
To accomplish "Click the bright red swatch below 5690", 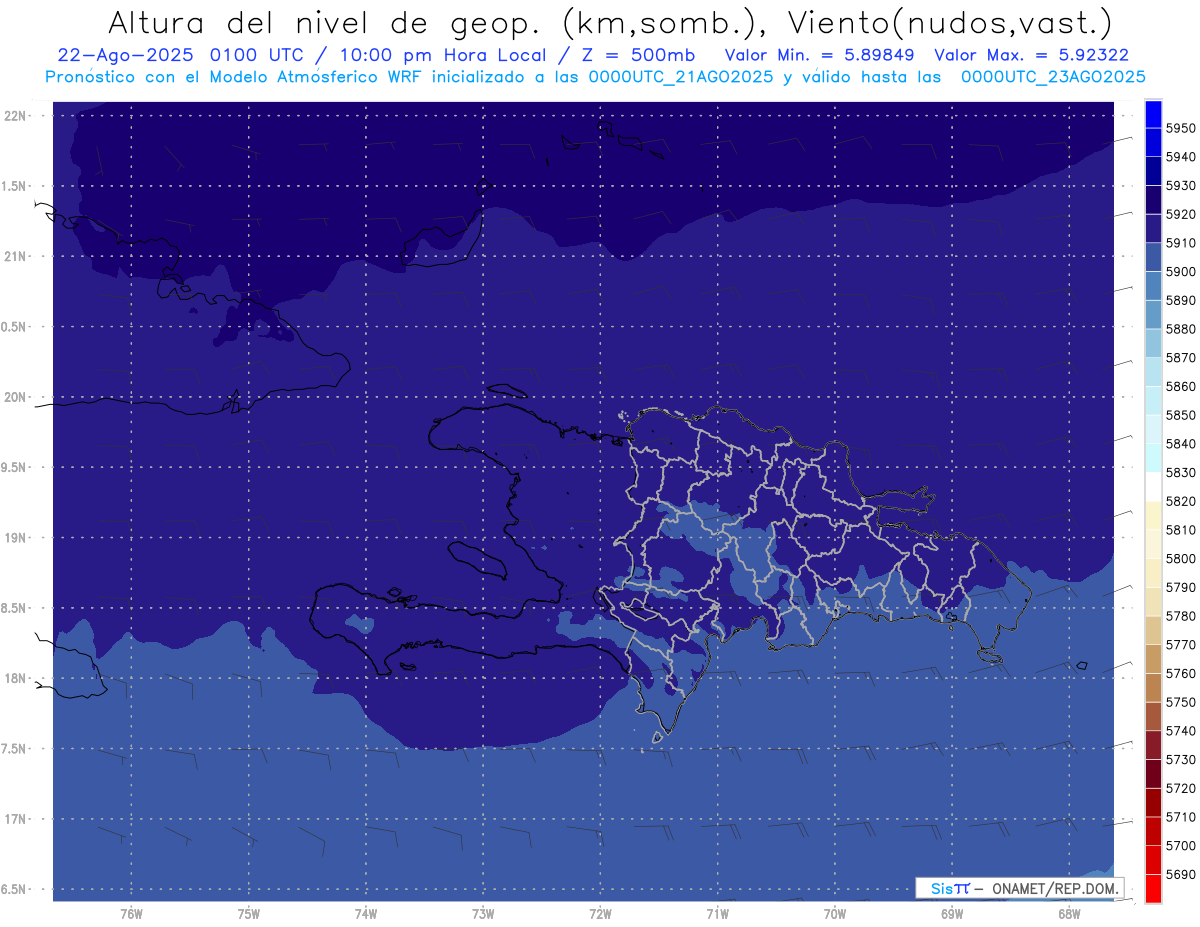I will [x=1152, y=888].
